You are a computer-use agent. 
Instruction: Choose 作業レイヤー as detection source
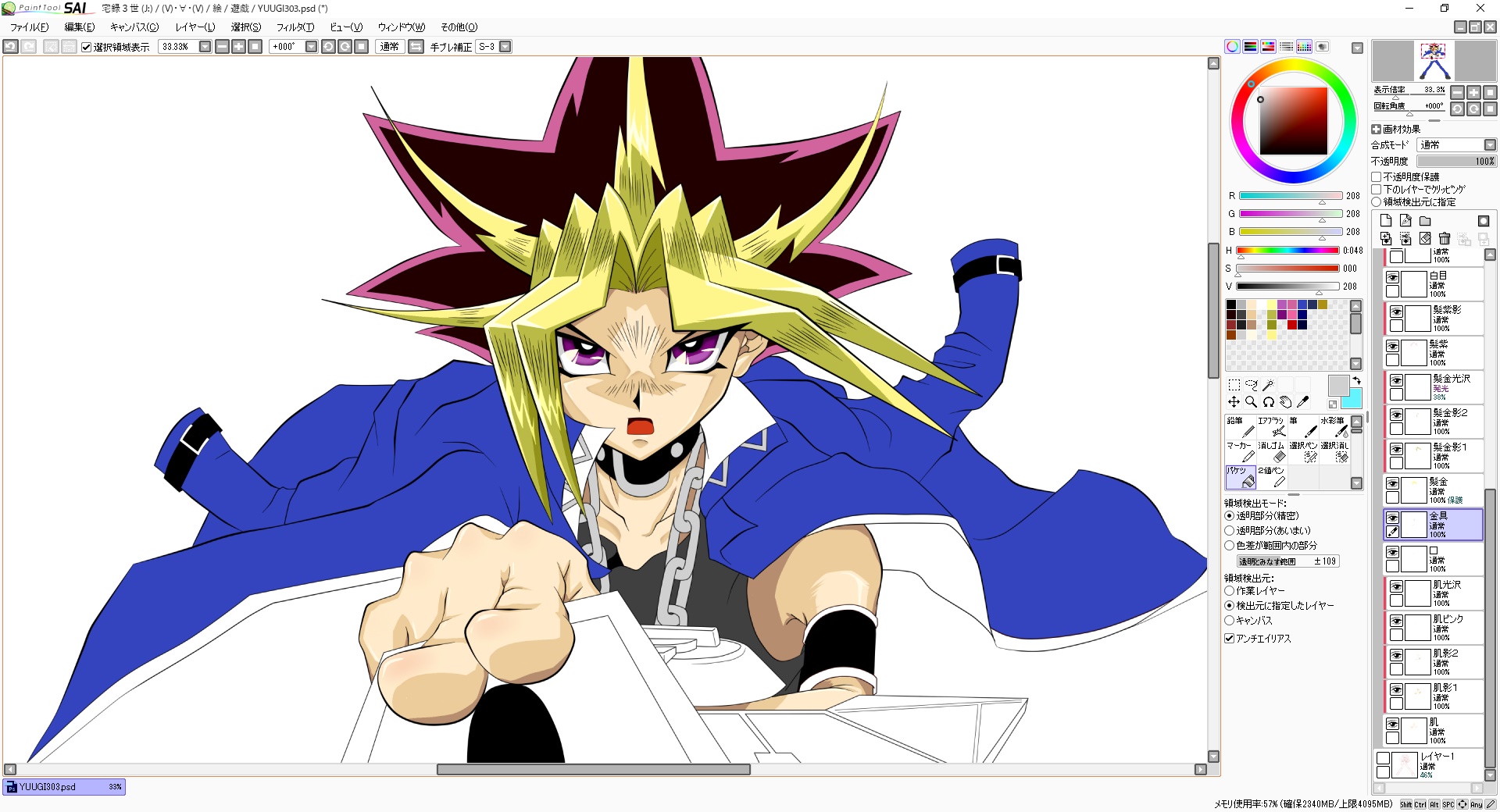(1229, 591)
